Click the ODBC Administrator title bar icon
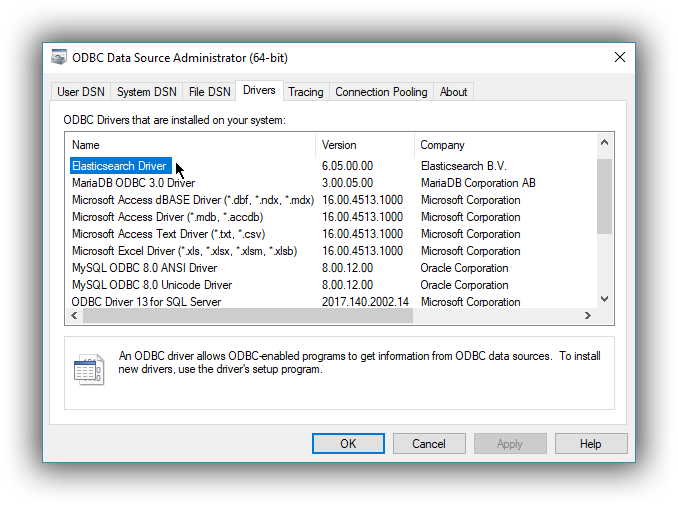 tap(60, 58)
